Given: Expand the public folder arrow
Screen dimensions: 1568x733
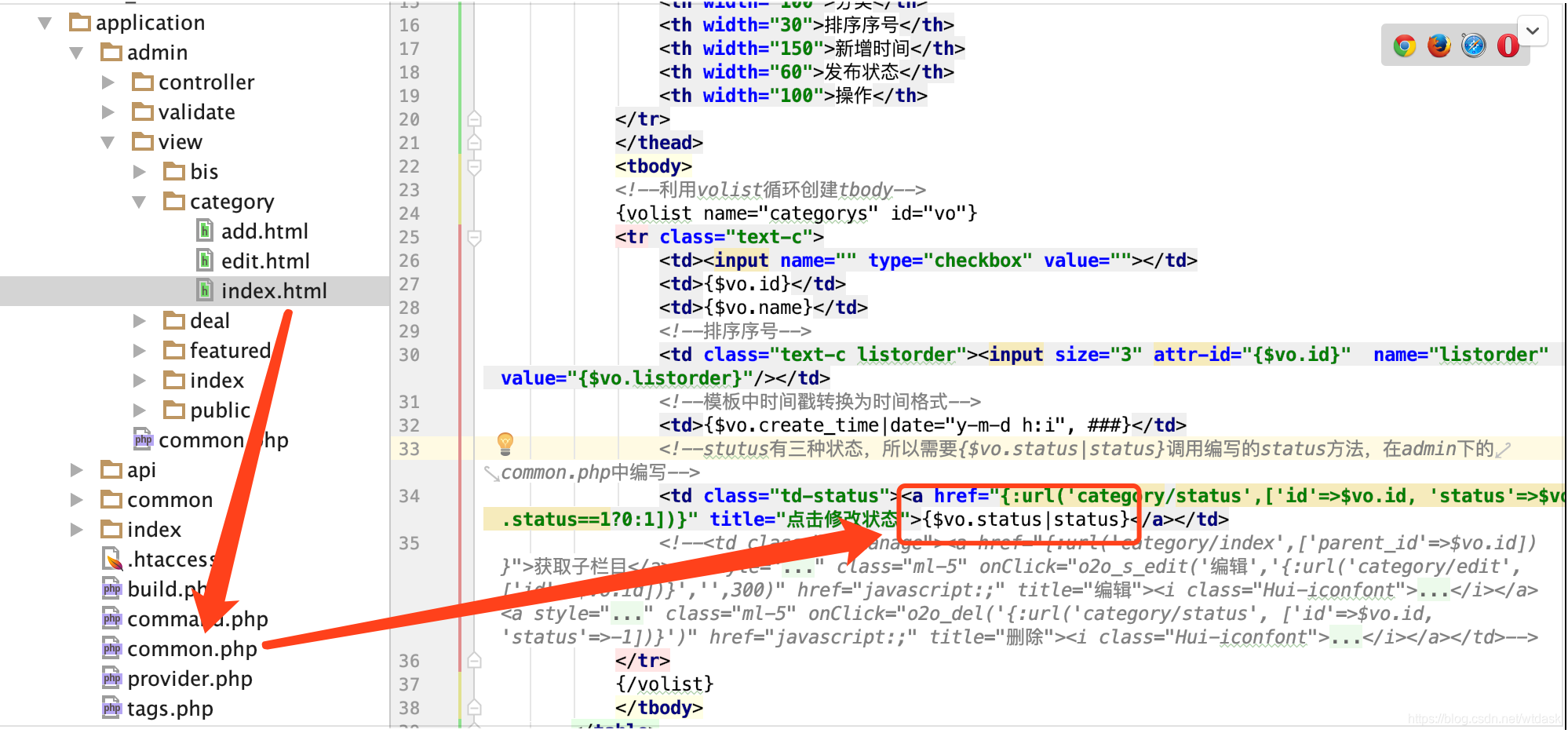Looking at the screenshot, I should click(140, 410).
